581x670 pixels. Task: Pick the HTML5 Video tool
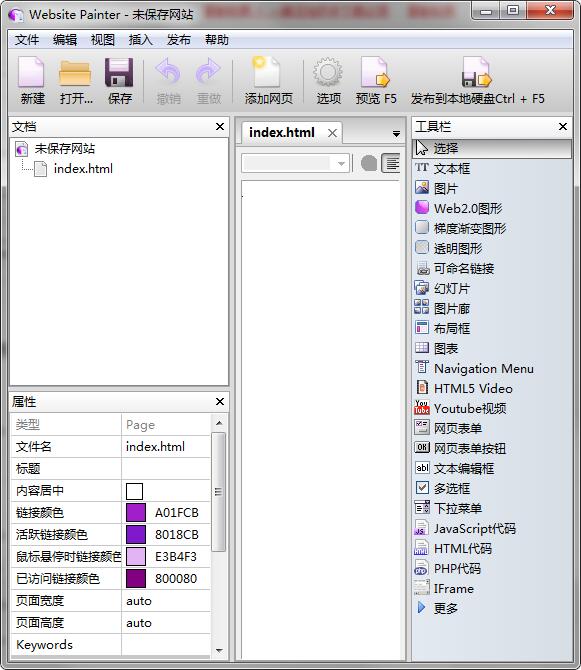pyautogui.click(x=464, y=388)
